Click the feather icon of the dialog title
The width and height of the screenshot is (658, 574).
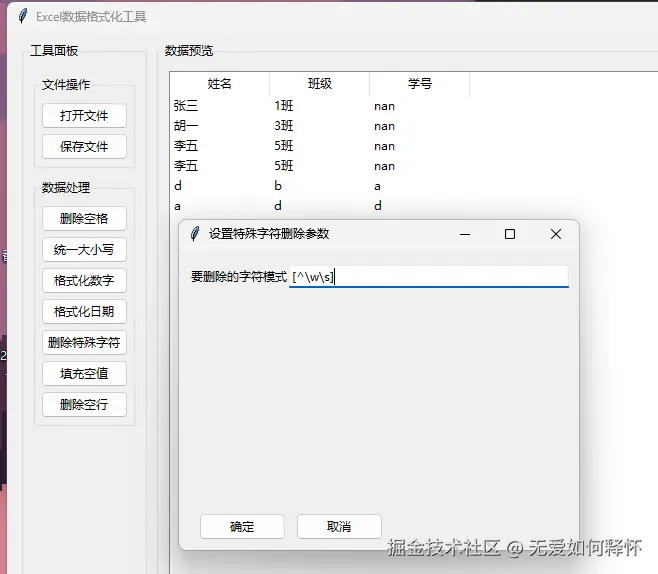coord(195,234)
